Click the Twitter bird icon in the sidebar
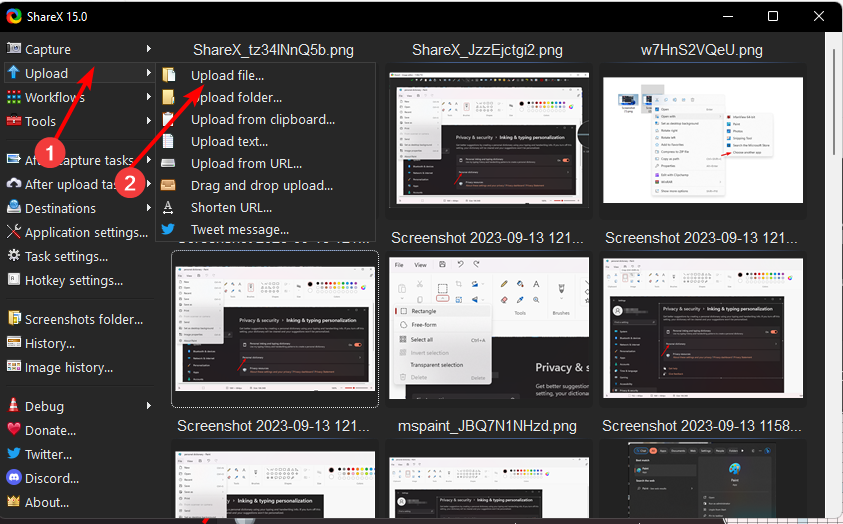The height and width of the screenshot is (524, 843). (x=13, y=454)
